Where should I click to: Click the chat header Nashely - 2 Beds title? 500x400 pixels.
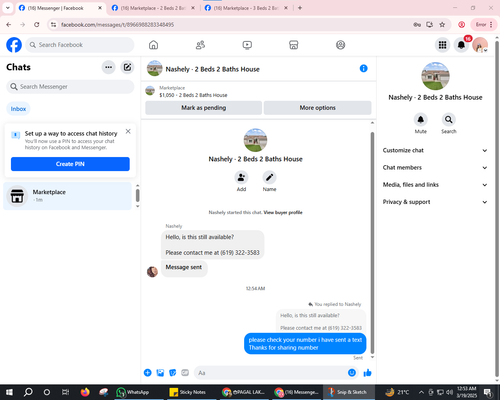click(x=213, y=69)
